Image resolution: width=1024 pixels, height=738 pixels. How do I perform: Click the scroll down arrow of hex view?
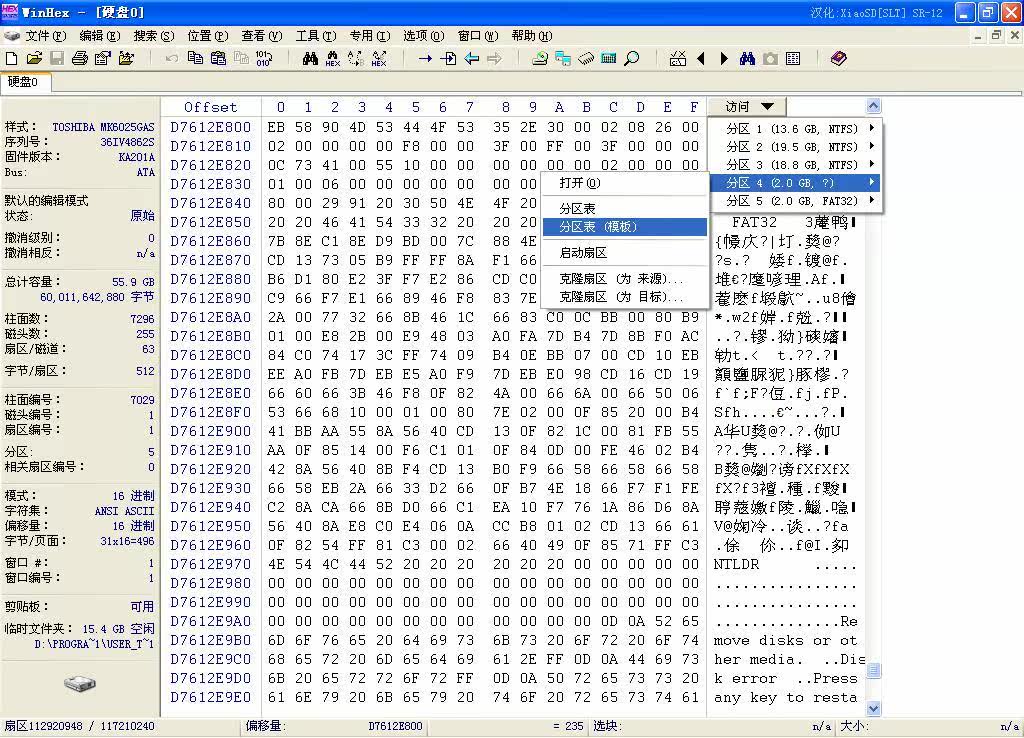[x=873, y=709]
